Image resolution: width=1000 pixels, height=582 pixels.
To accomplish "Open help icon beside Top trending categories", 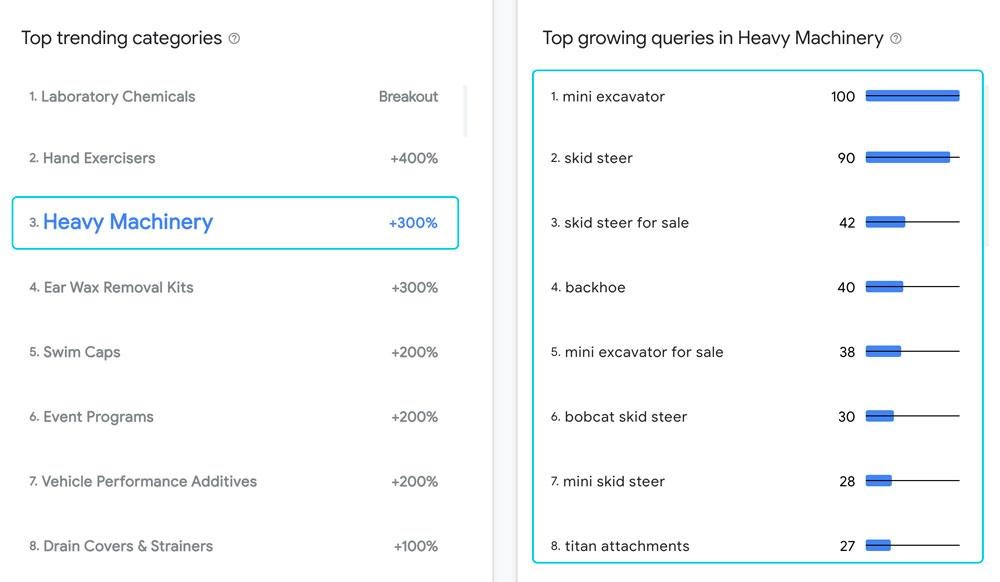I will 234,38.
